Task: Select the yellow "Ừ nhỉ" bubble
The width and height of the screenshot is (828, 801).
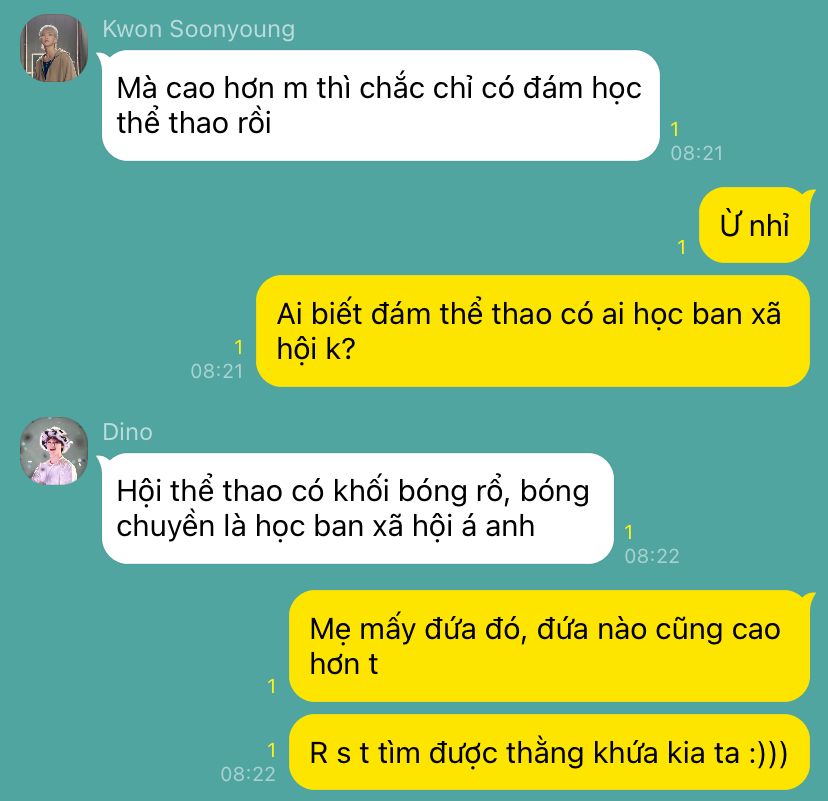Action: [754, 225]
